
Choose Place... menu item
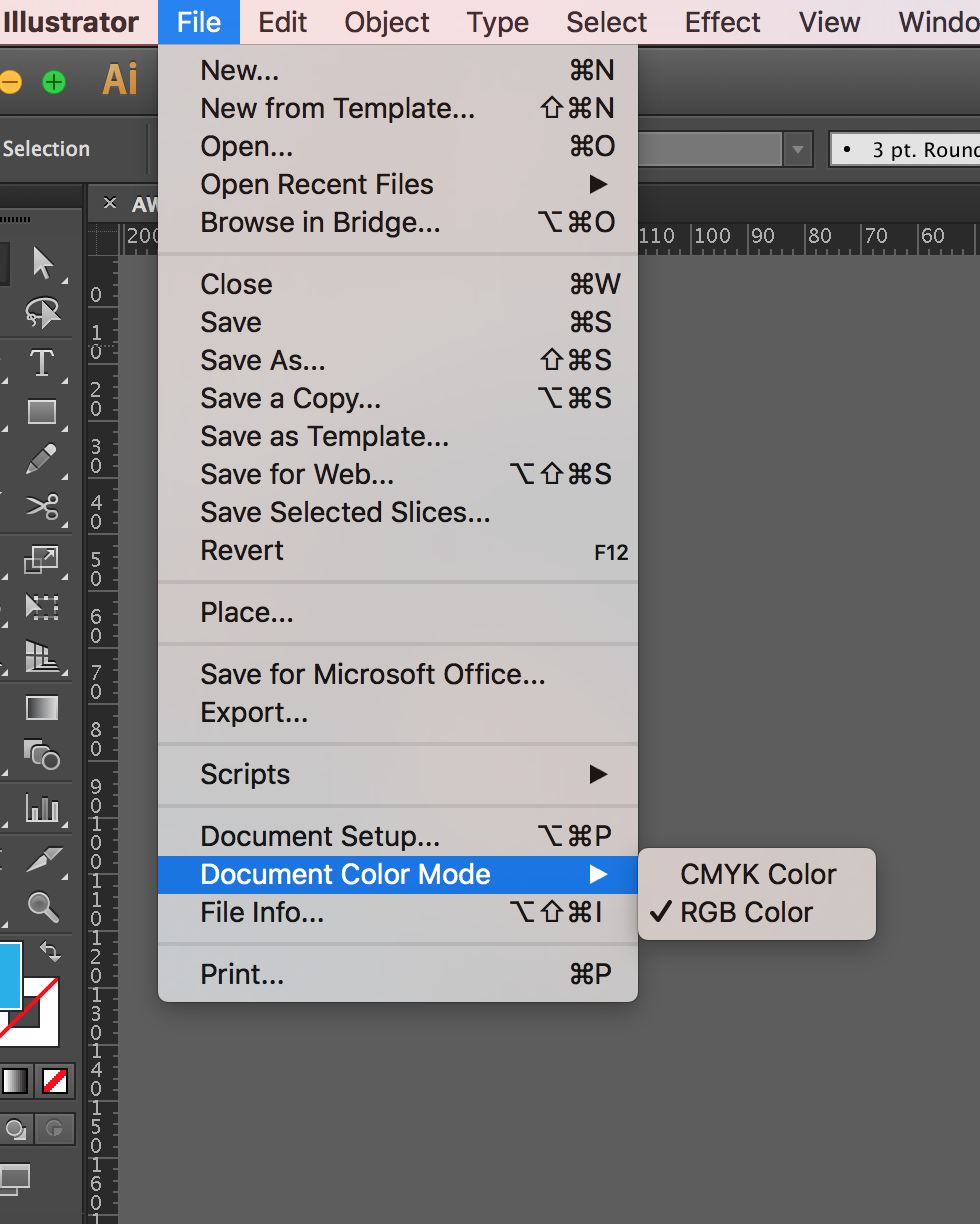coord(398,612)
